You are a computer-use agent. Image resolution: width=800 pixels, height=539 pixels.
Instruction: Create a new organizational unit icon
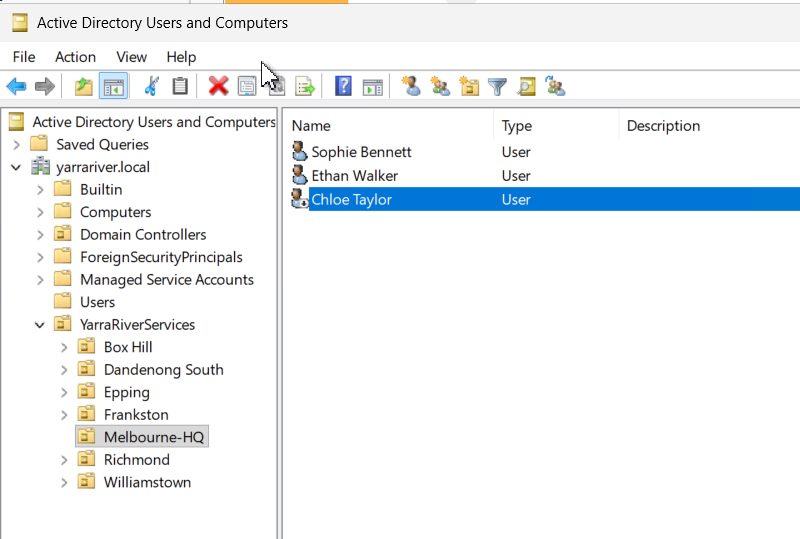[469, 86]
